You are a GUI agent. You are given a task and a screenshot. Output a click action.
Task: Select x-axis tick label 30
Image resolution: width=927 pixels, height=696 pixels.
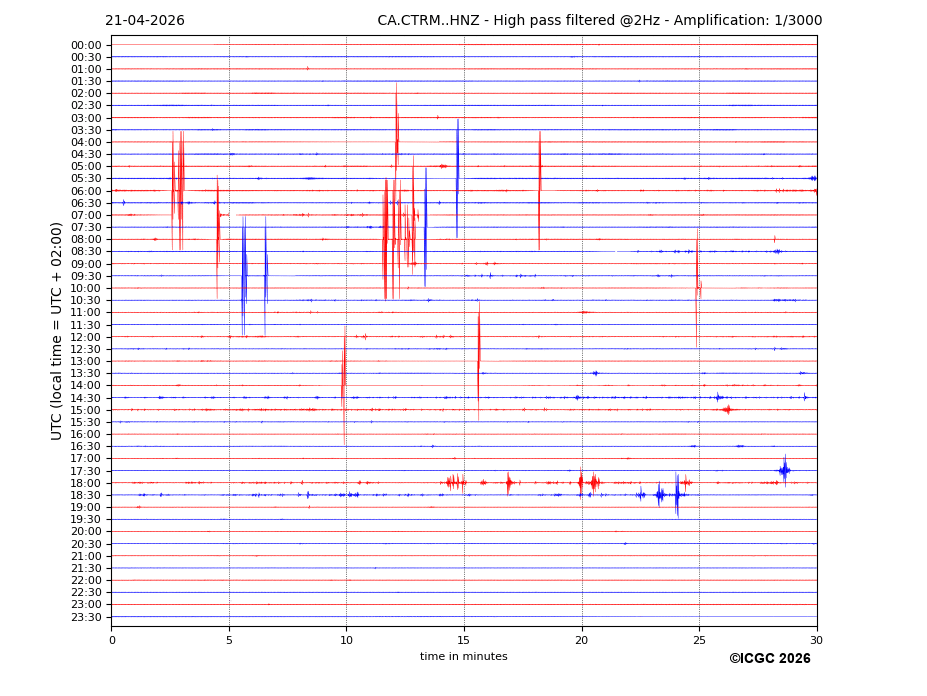coord(816,640)
